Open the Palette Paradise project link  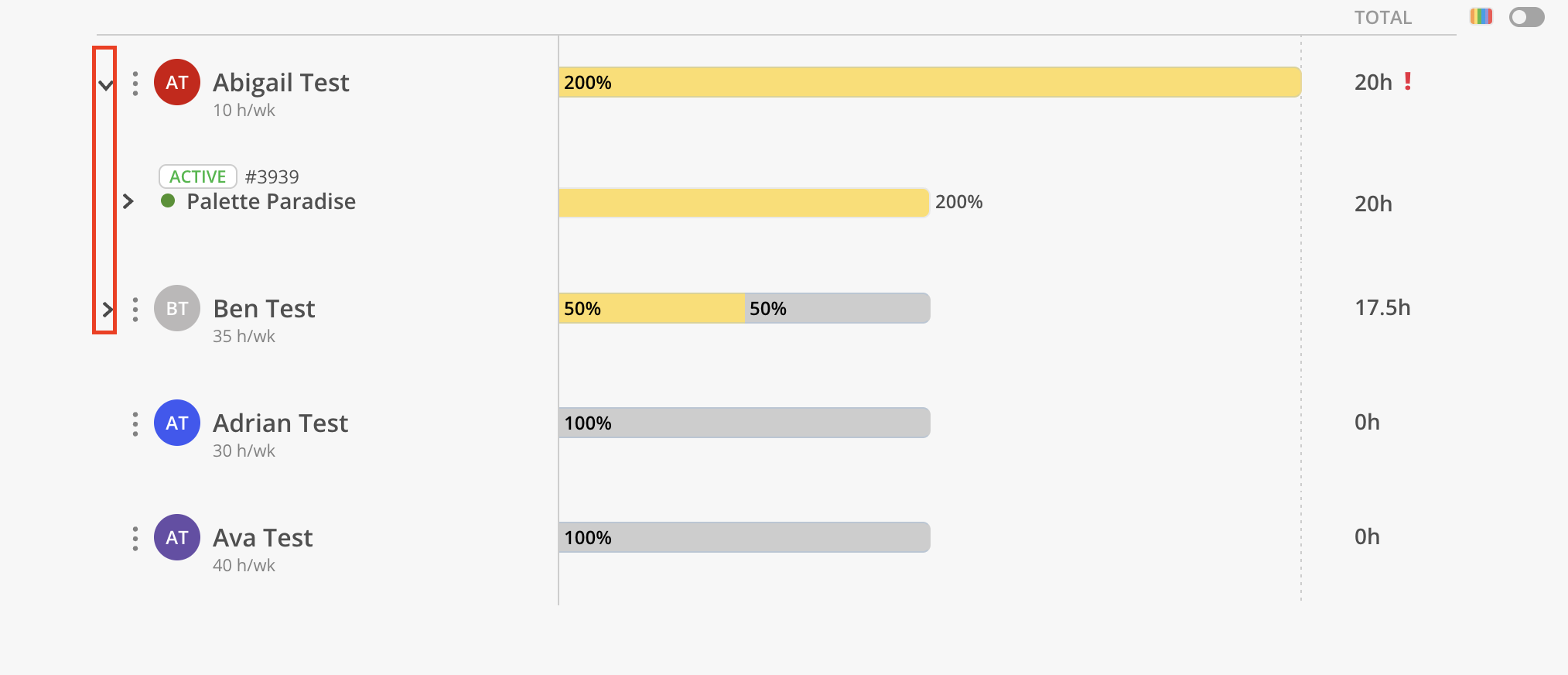[271, 201]
